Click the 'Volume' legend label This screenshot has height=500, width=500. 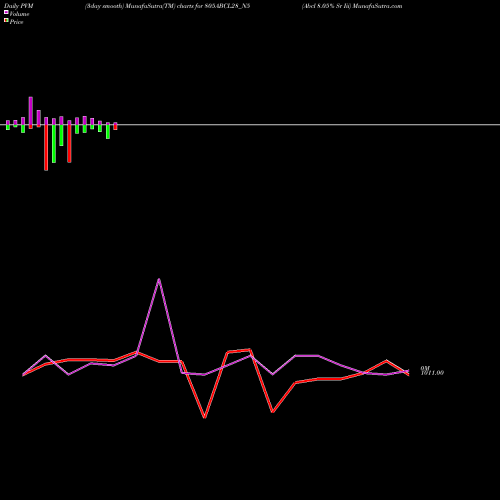click(19, 14)
